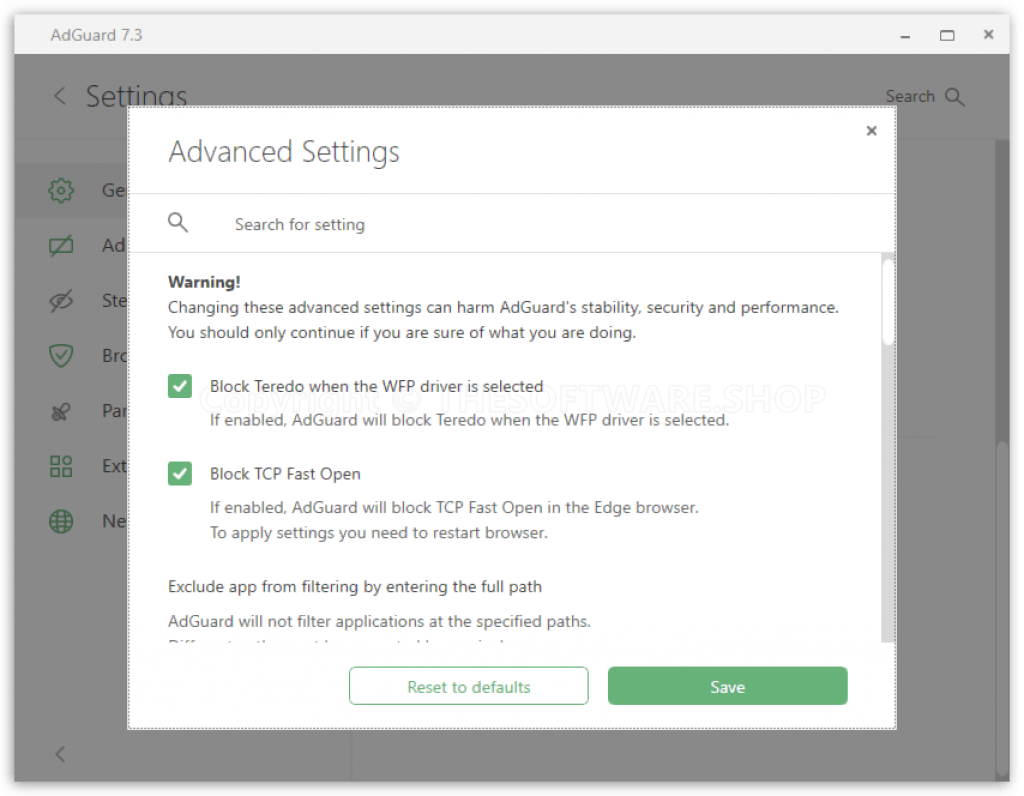Uncheck Block Teredo when WFP driver selected
The width and height of the screenshot is (1024, 796).
click(180, 386)
